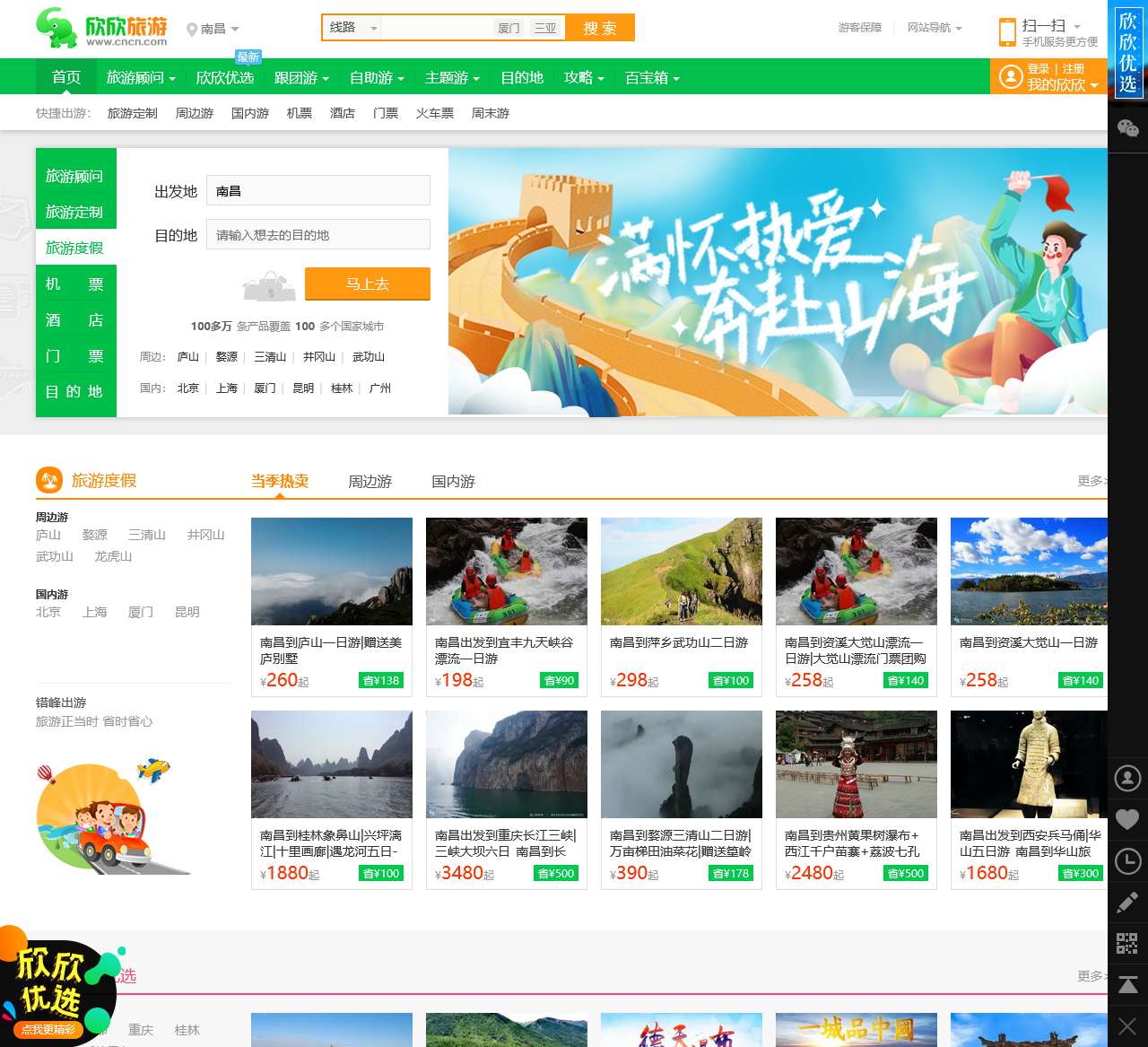Switch to the 周边游 tab in 旅游度假 section
The image size is (1148, 1047).
(370, 482)
